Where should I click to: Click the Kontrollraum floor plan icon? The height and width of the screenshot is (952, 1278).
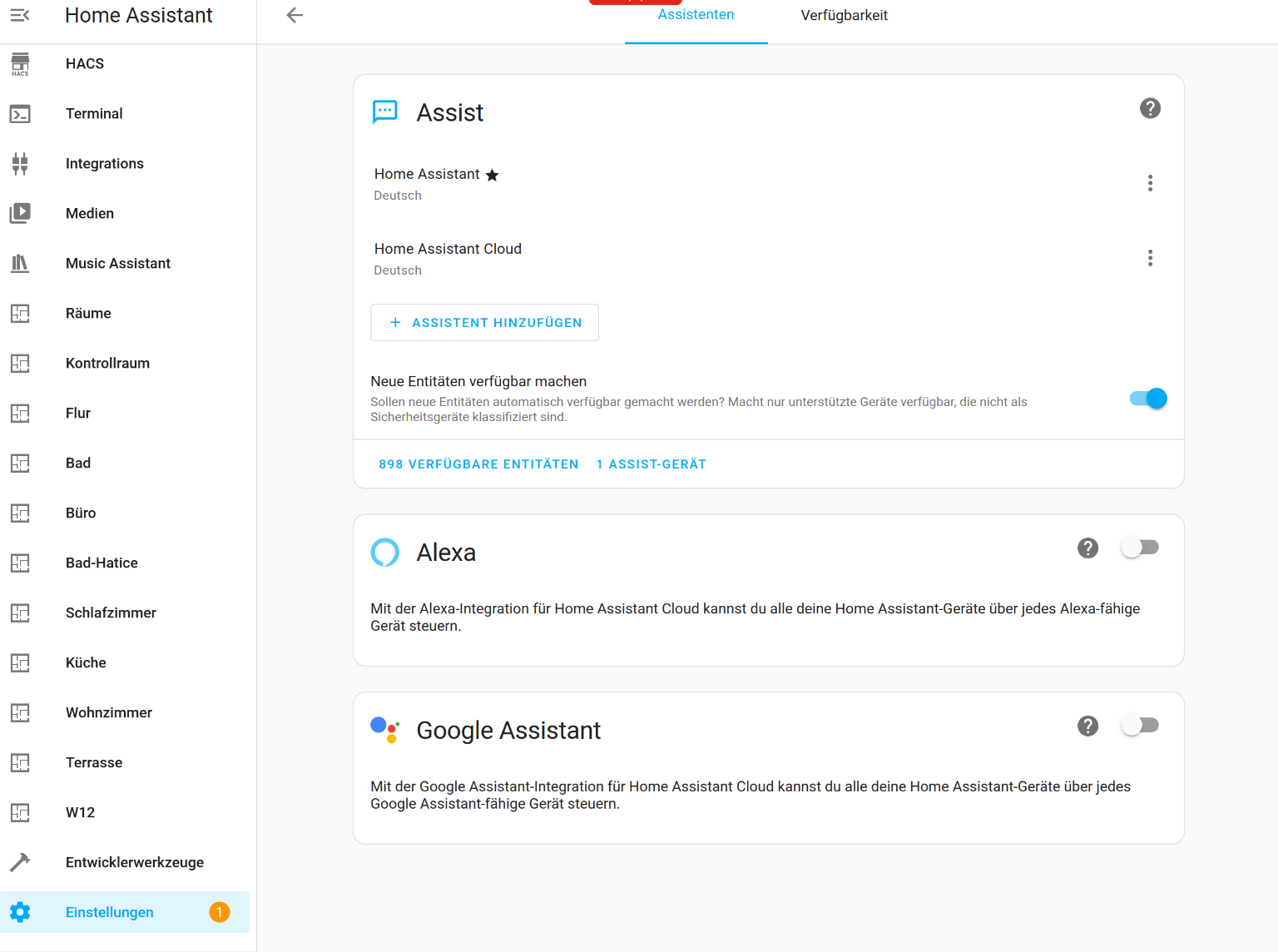(x=20, y=364)
